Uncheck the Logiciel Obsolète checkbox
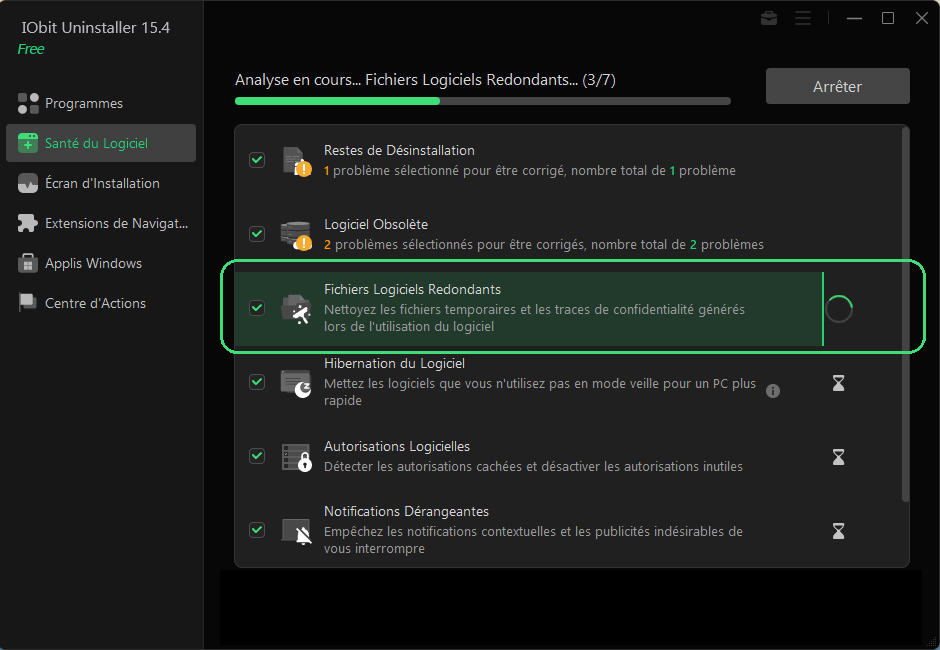The width and height of the screenshot is (940, 650). pos(257,233)
